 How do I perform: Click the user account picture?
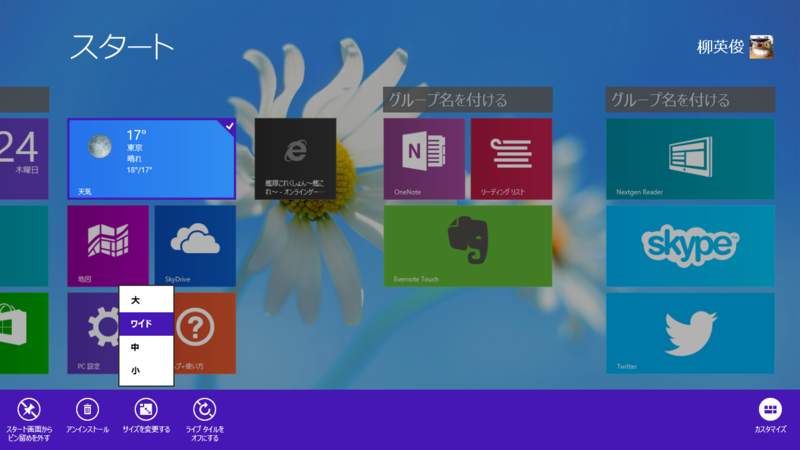(x=761, y=47)
